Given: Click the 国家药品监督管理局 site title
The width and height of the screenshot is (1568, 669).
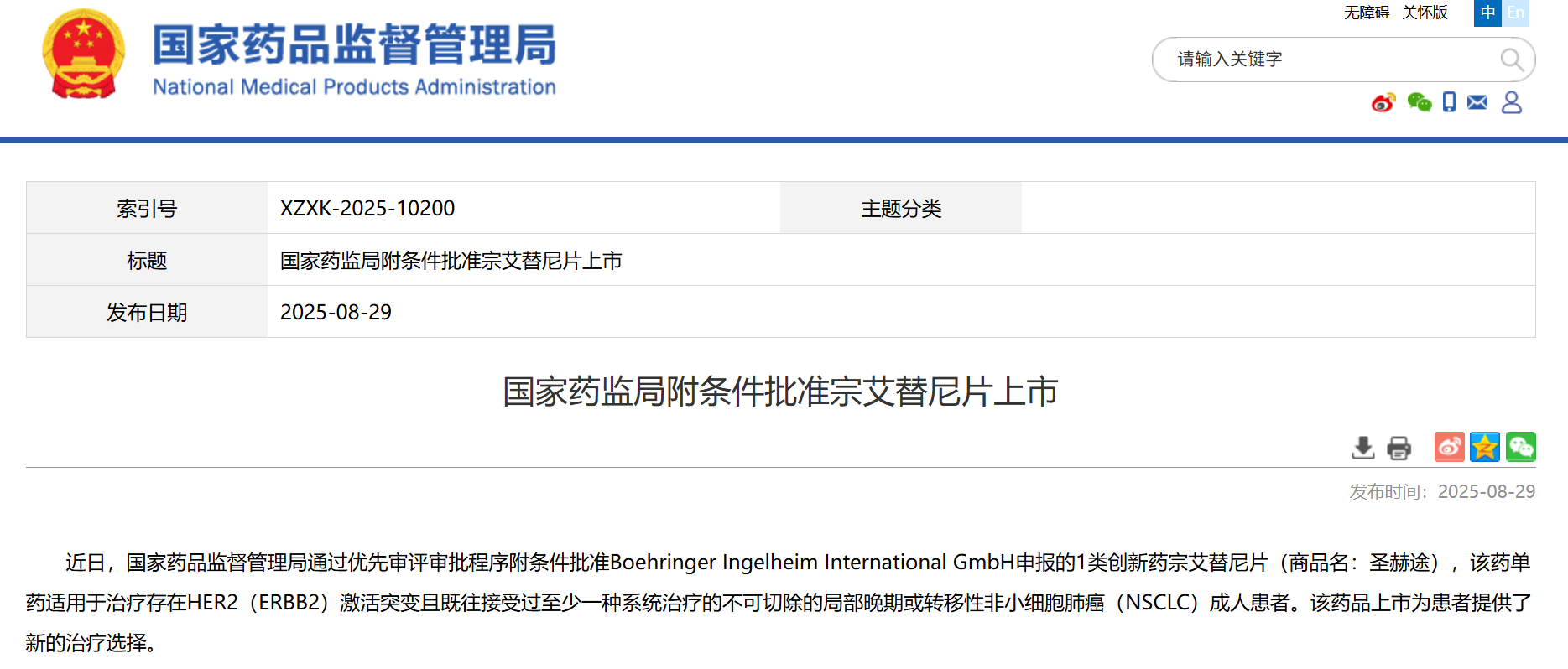Looking at the screenshot, I should [x=353, y=45].
